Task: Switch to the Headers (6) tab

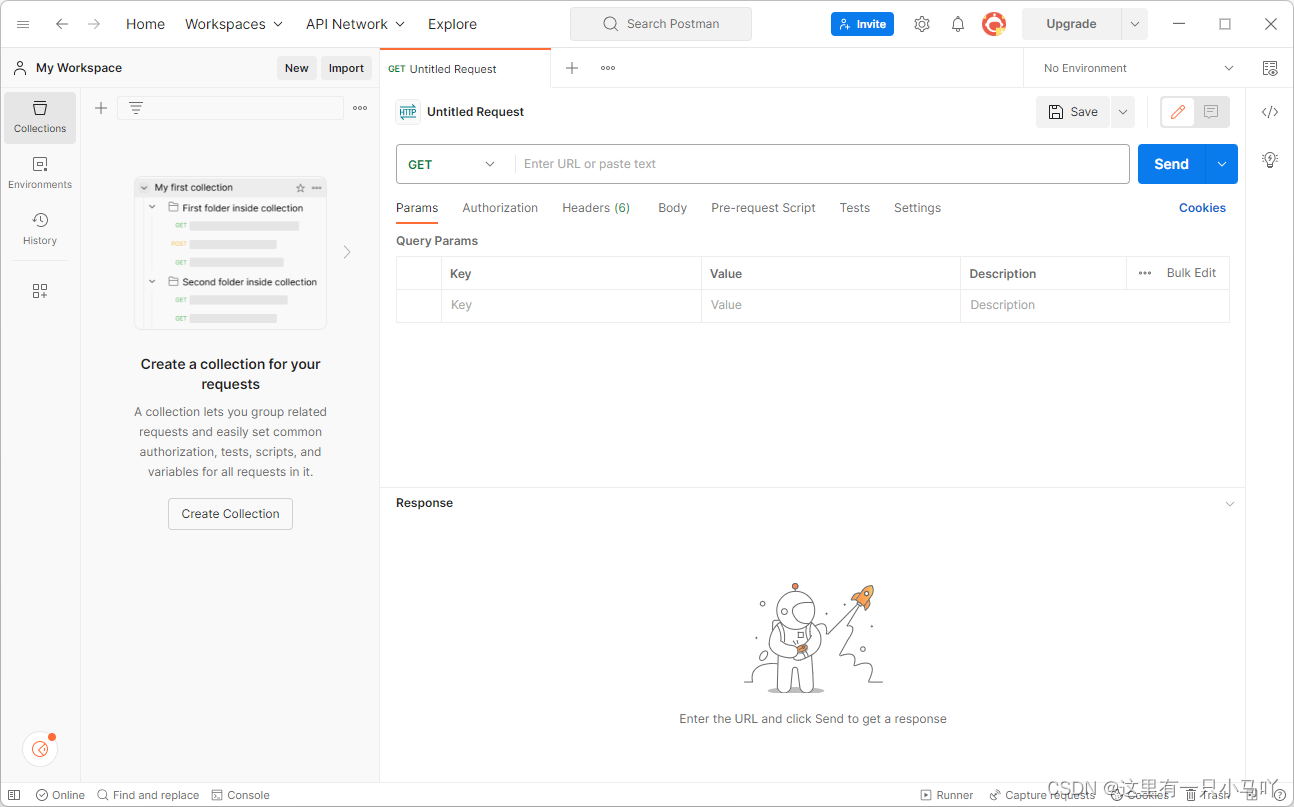Action: 596,208
